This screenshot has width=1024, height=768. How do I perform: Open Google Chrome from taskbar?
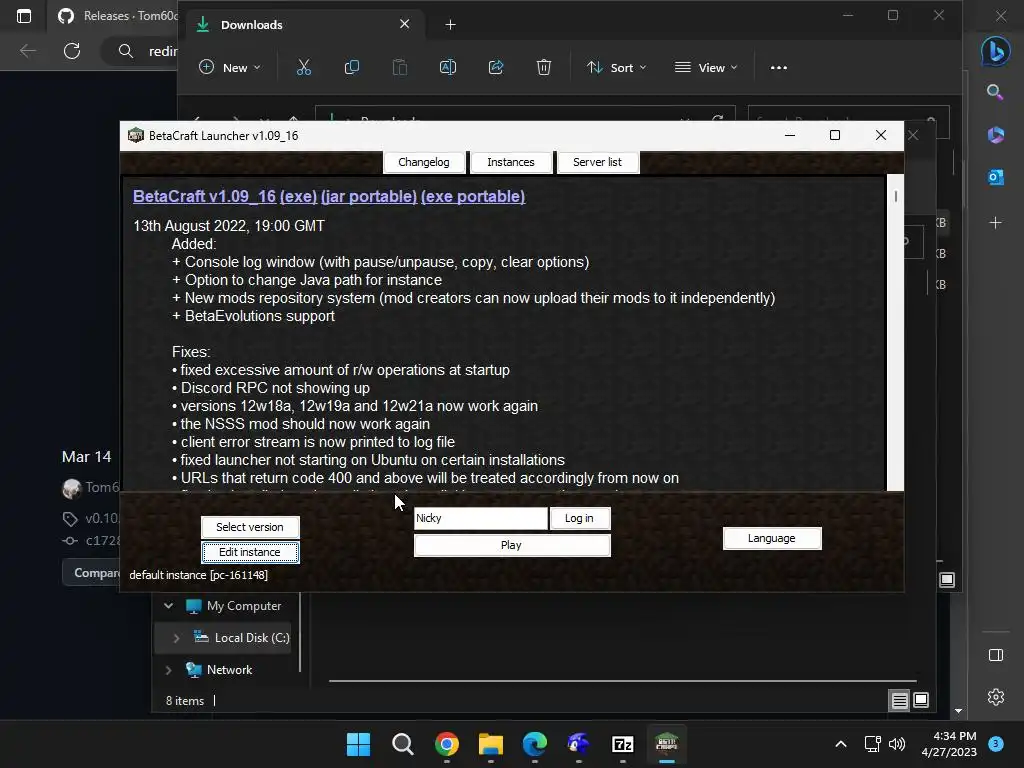click(447, 744)
